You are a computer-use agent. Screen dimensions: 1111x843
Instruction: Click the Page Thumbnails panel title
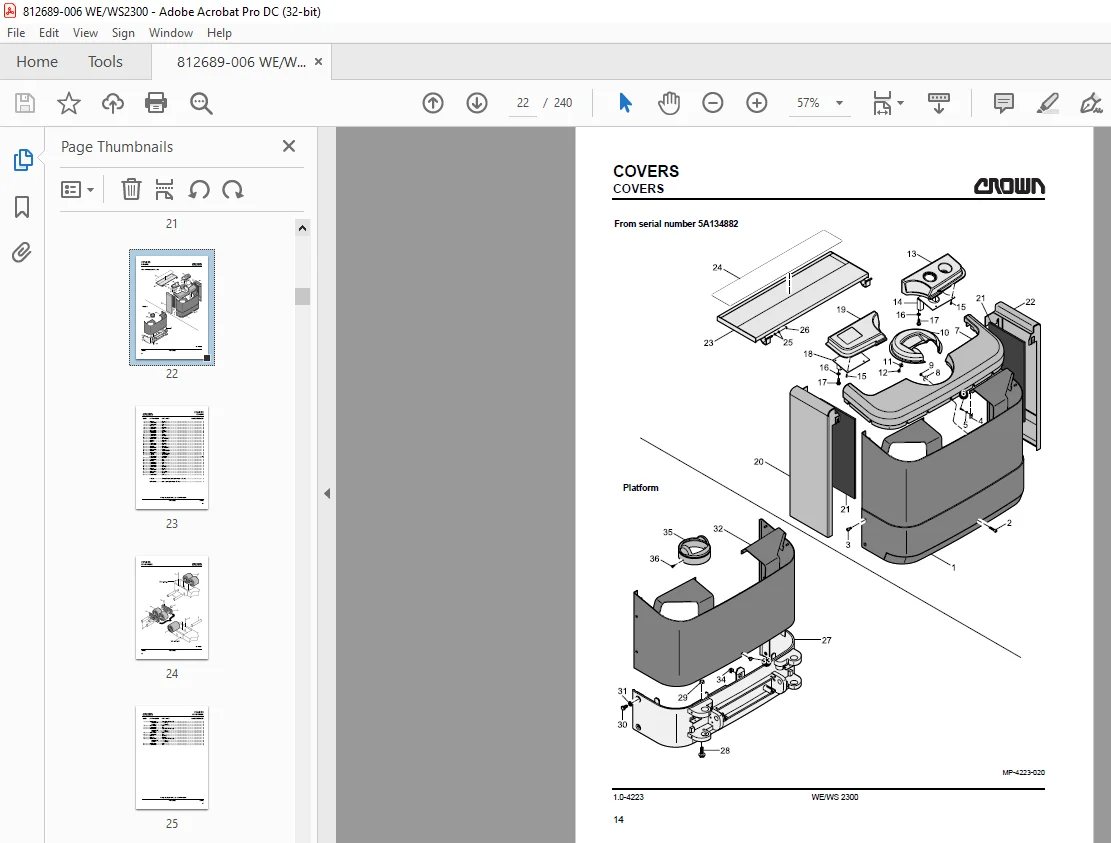click(117, 147)
